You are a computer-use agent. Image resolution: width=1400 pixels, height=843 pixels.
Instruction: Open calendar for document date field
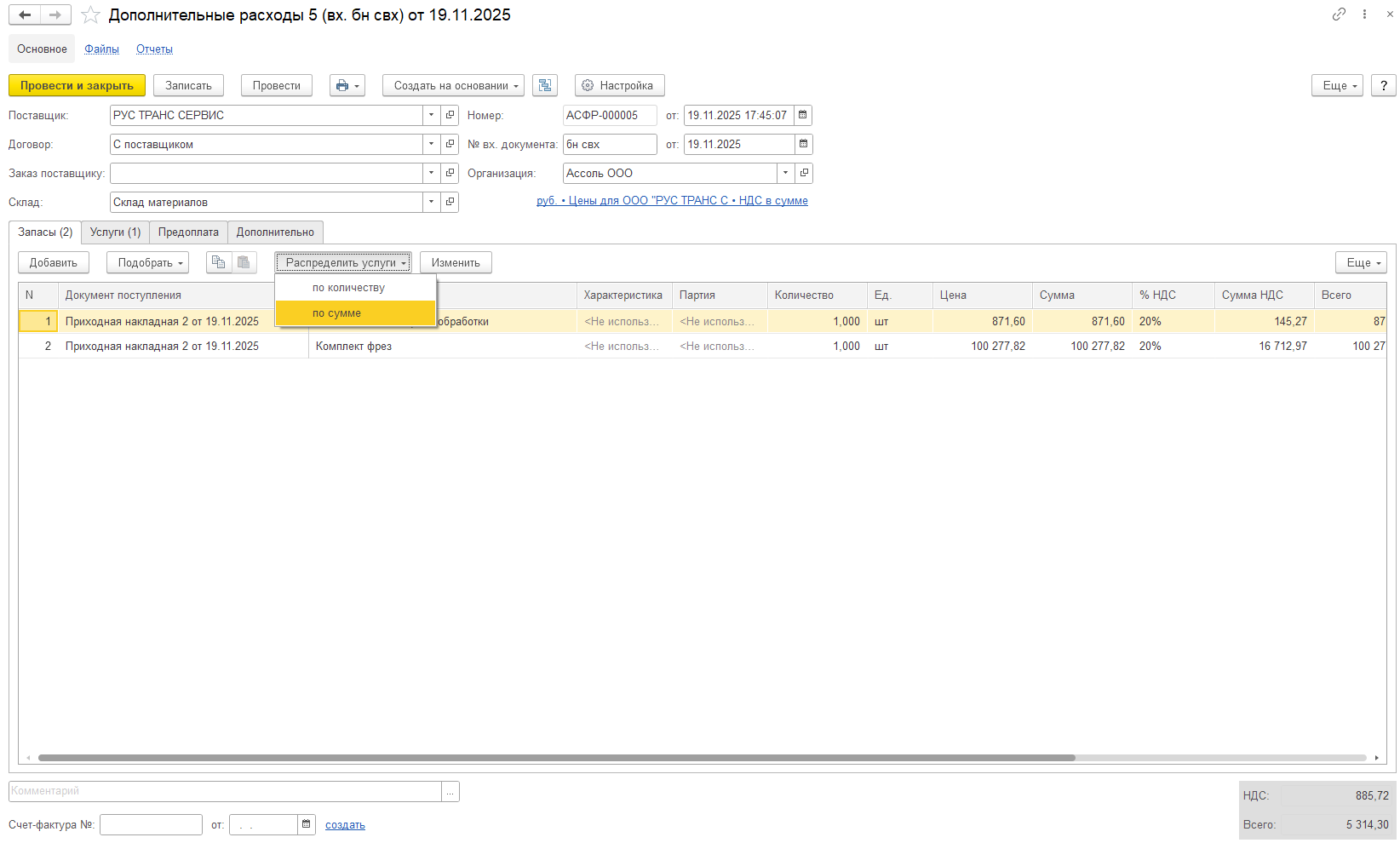[803, 116]
